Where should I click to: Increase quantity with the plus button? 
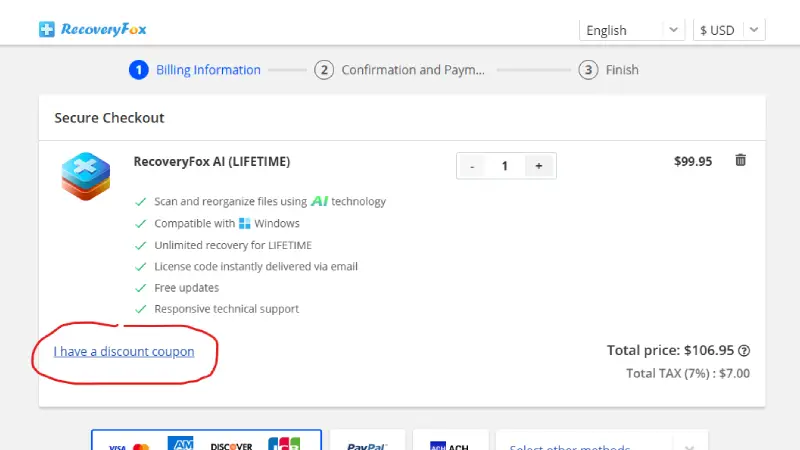tap(539, 166)
